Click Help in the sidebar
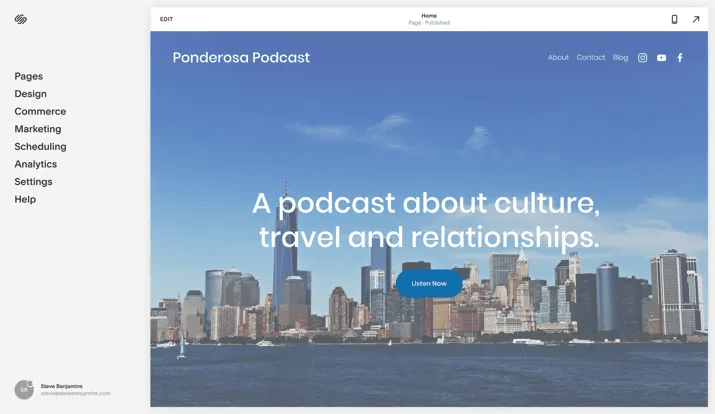Screen dimensions: 715x414 (25, 200)
